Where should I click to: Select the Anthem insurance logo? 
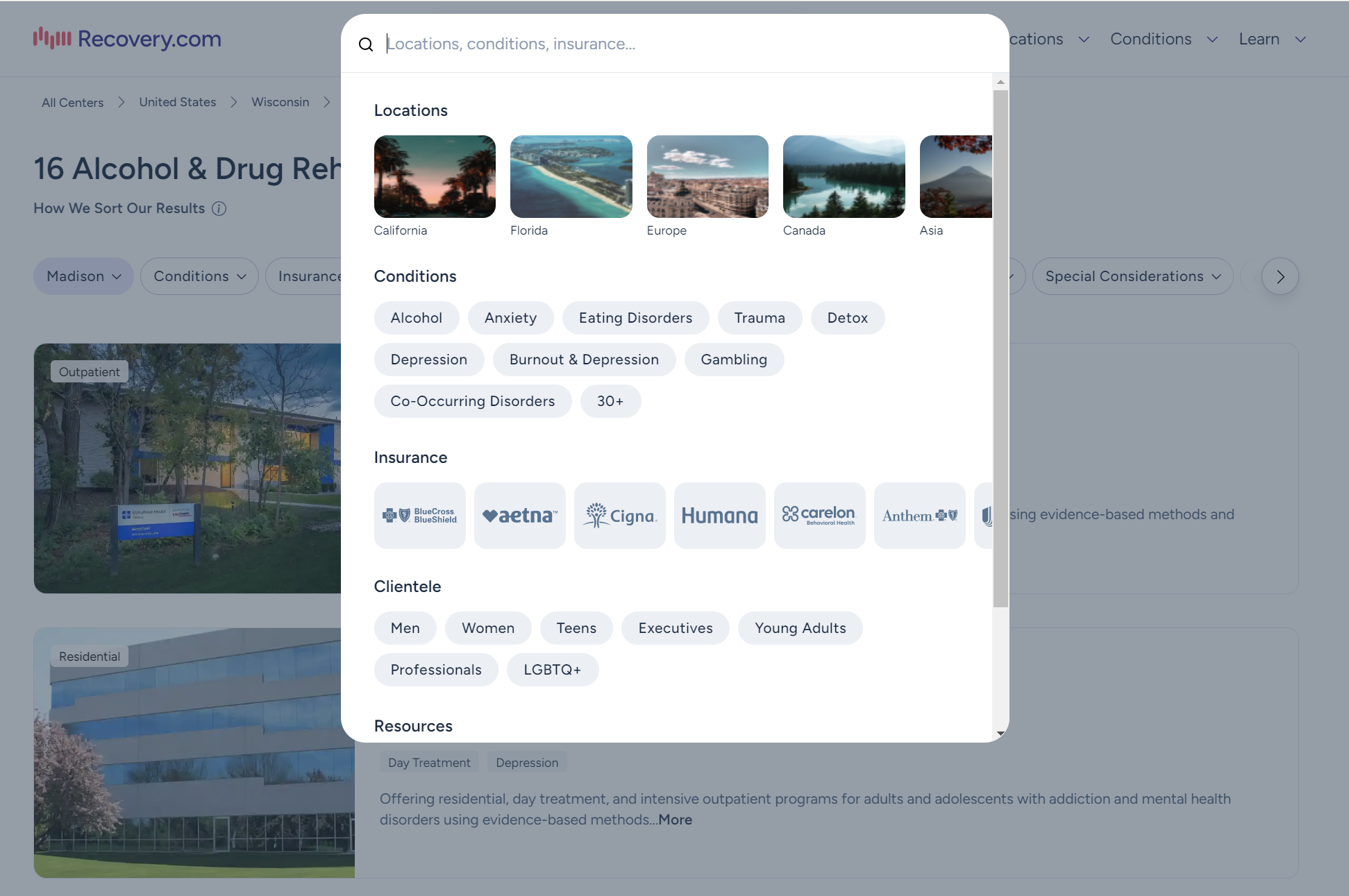[x=920, y=516]
